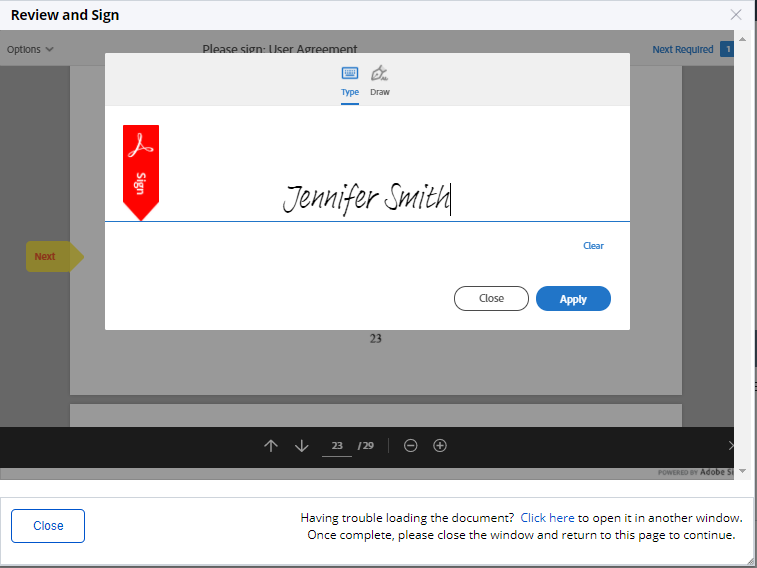The width and height of the screenshot is (757, 568).
Task: Click the yellow Next flag
Action: tap(50, 256)
